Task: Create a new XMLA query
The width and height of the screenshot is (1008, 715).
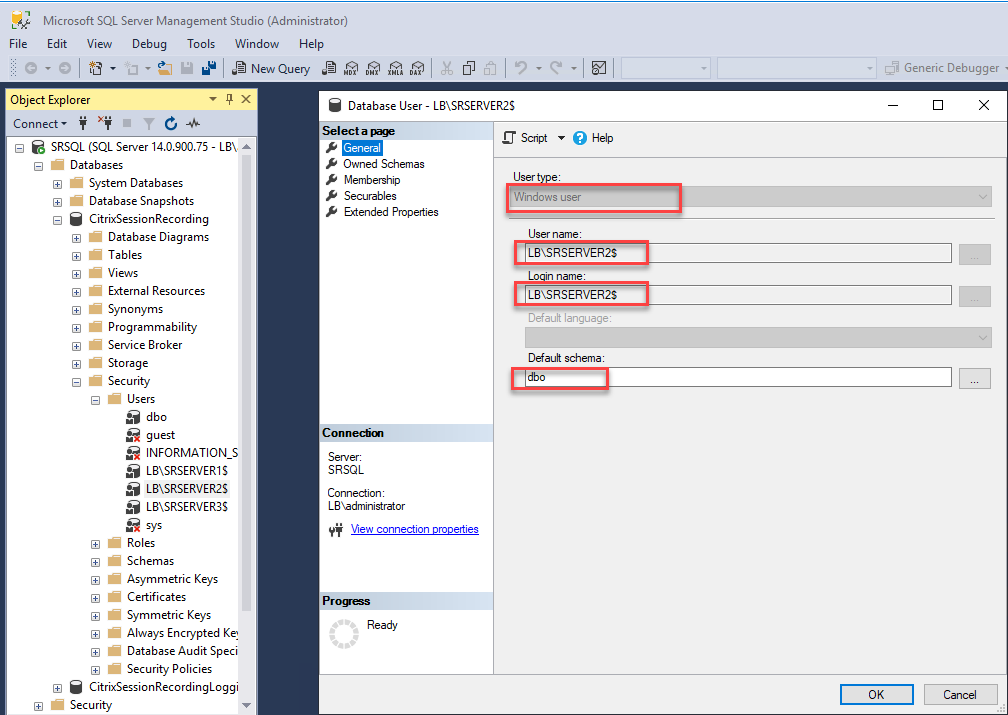Action: pyautogui.click(x=396, y=68)
